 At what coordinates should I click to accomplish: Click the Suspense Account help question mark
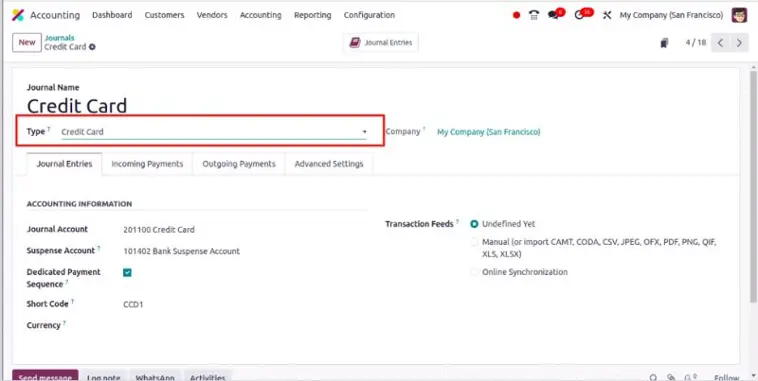pos(99,249)
